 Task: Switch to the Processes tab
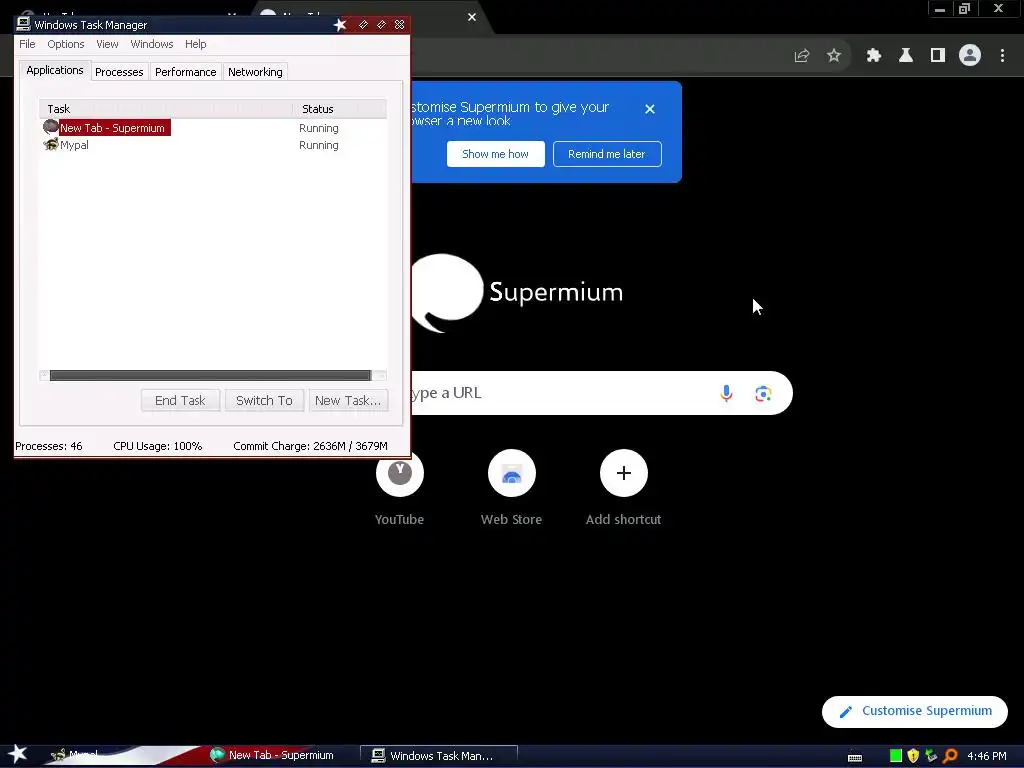(119, 72)
